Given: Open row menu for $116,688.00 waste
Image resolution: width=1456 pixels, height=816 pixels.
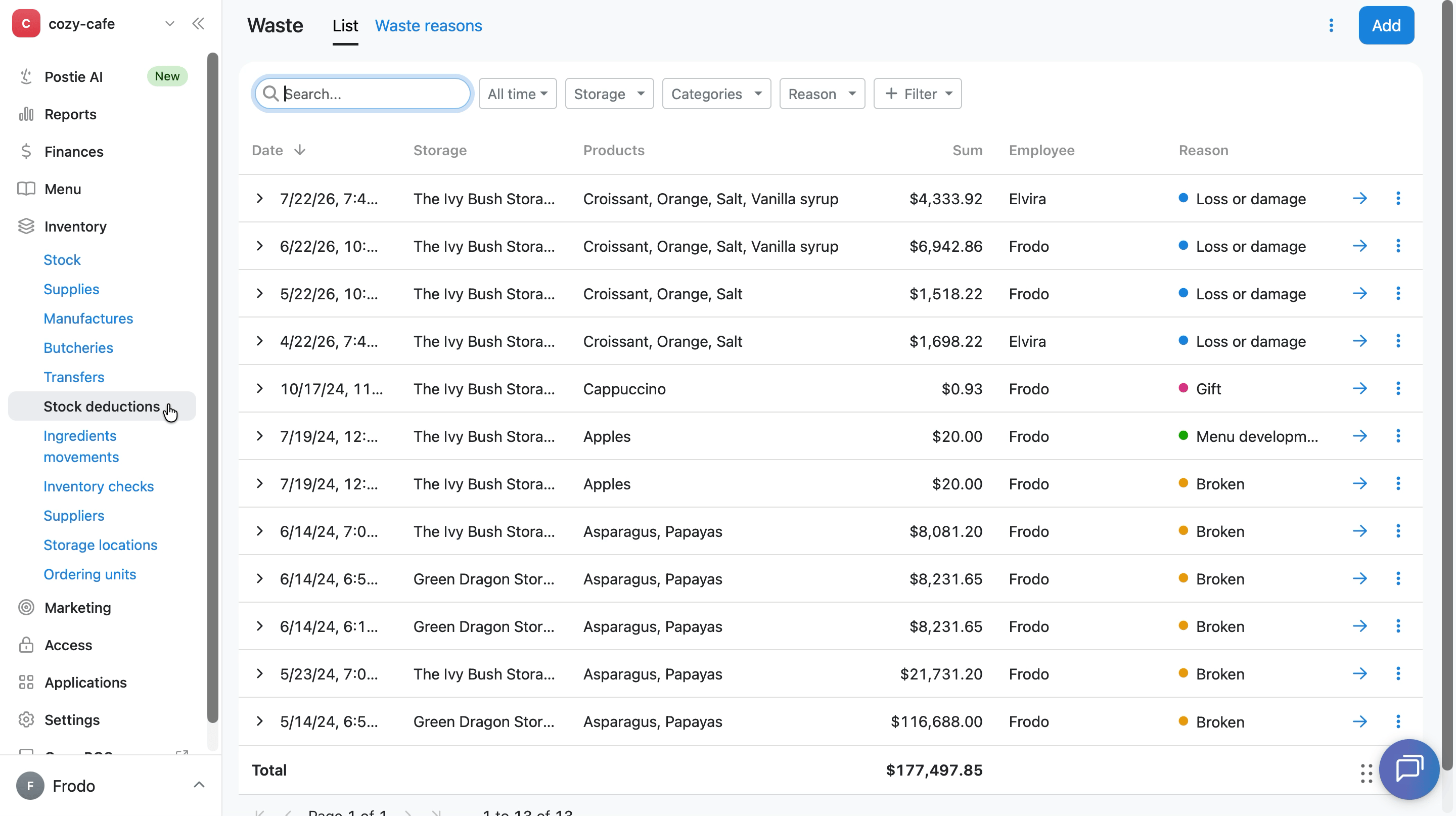Looking at the screenshot, I should click(1398, 721).
